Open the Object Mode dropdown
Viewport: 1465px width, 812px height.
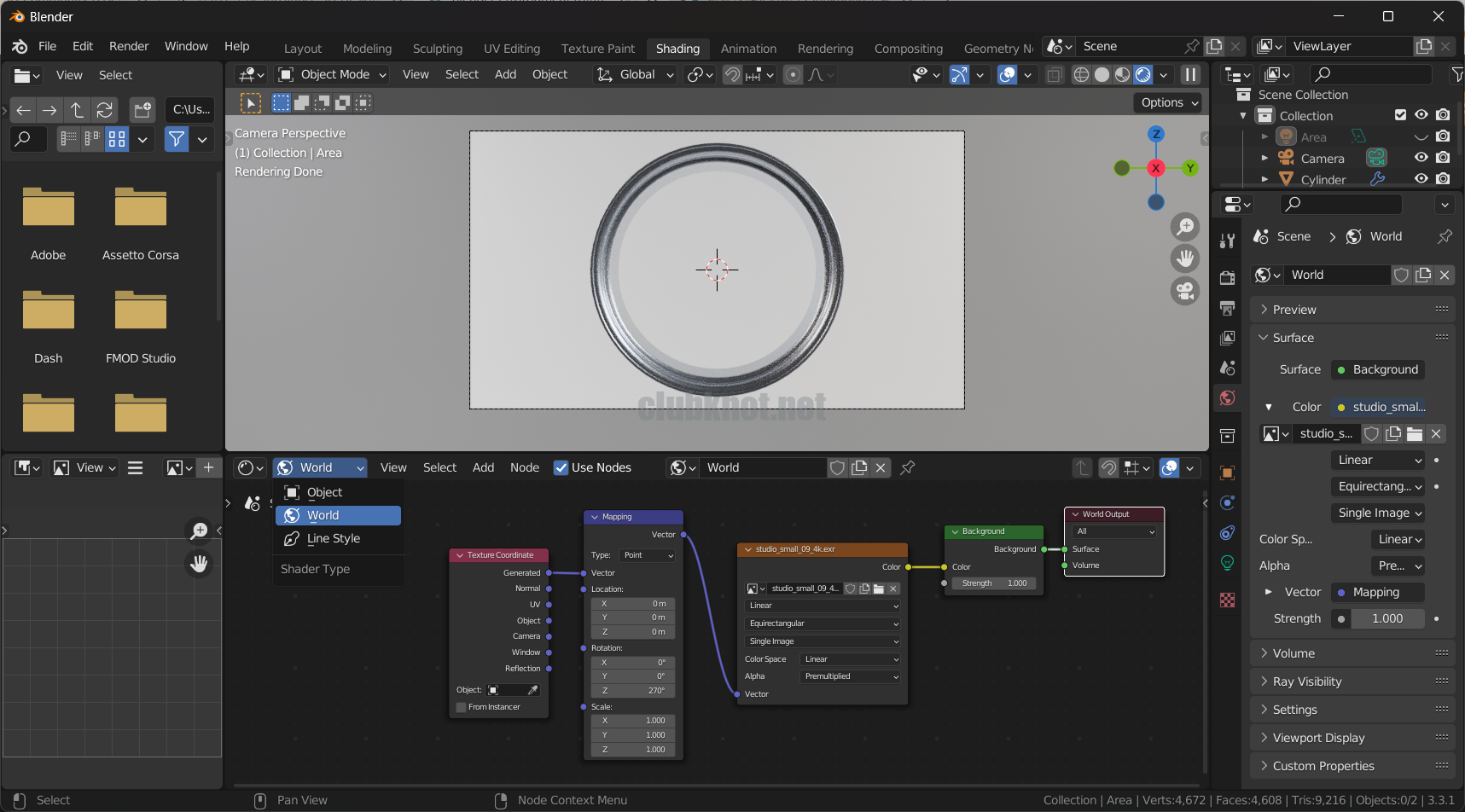334,75
